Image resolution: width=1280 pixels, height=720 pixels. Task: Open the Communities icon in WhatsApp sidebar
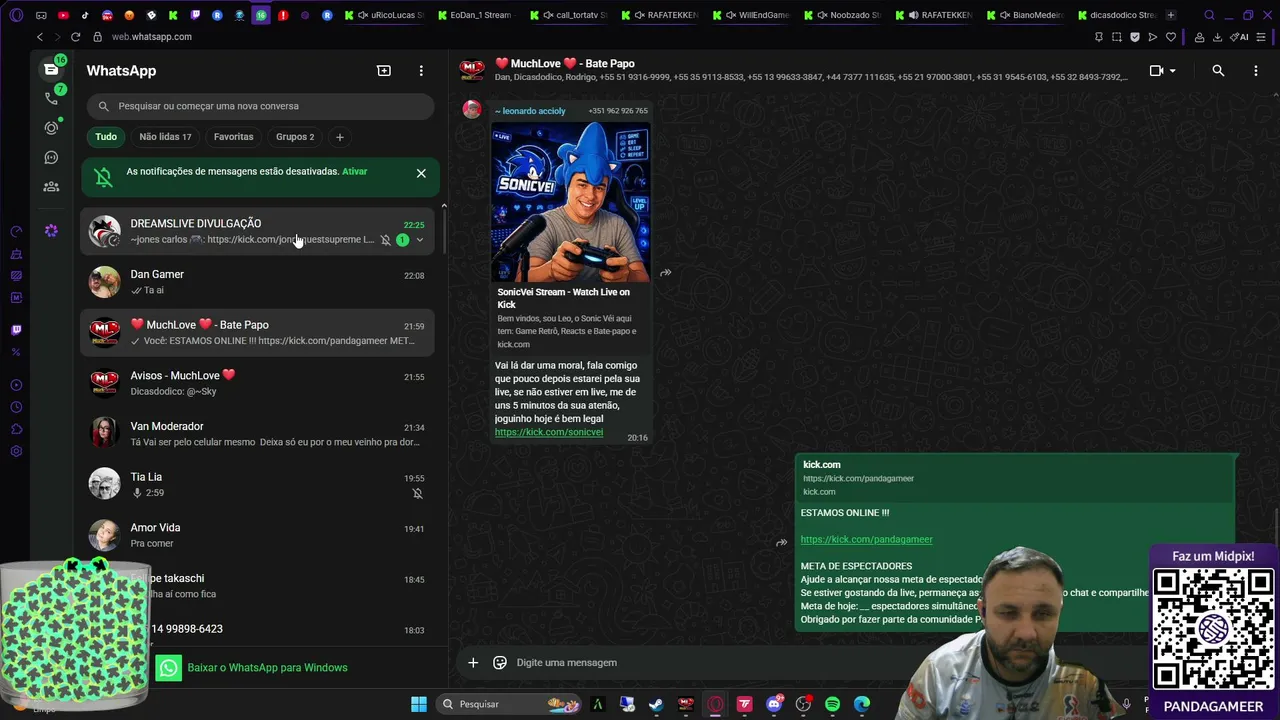(x=51, y=187)
